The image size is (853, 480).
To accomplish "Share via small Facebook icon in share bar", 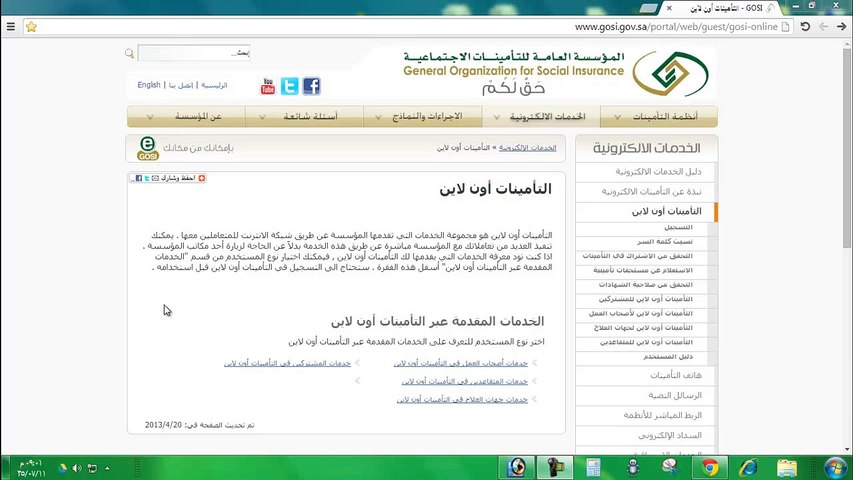I will pyautogui.click(x=139, y=178).
